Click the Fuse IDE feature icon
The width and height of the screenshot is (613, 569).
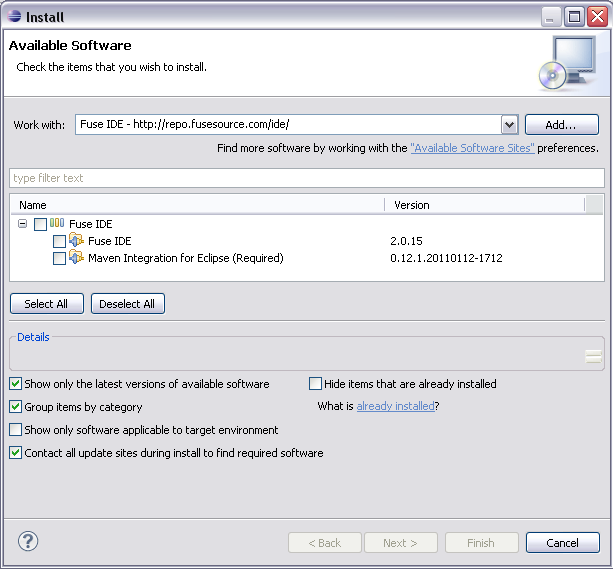click(77, 241)
